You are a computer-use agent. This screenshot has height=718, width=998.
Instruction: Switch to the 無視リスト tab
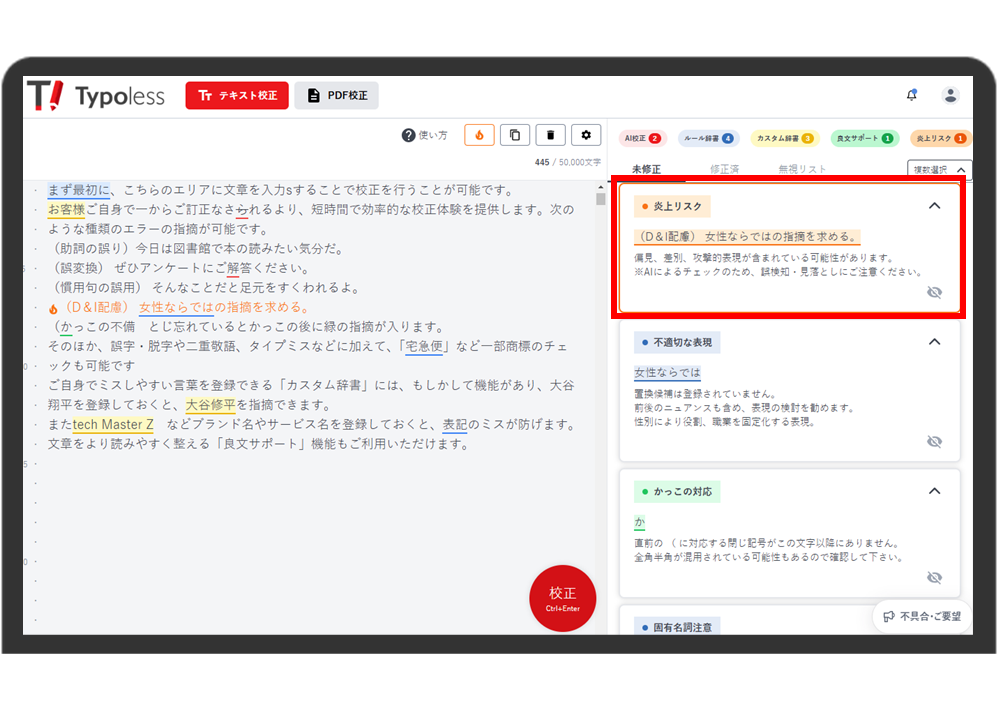pyautogui.click(x=802, y=170)
